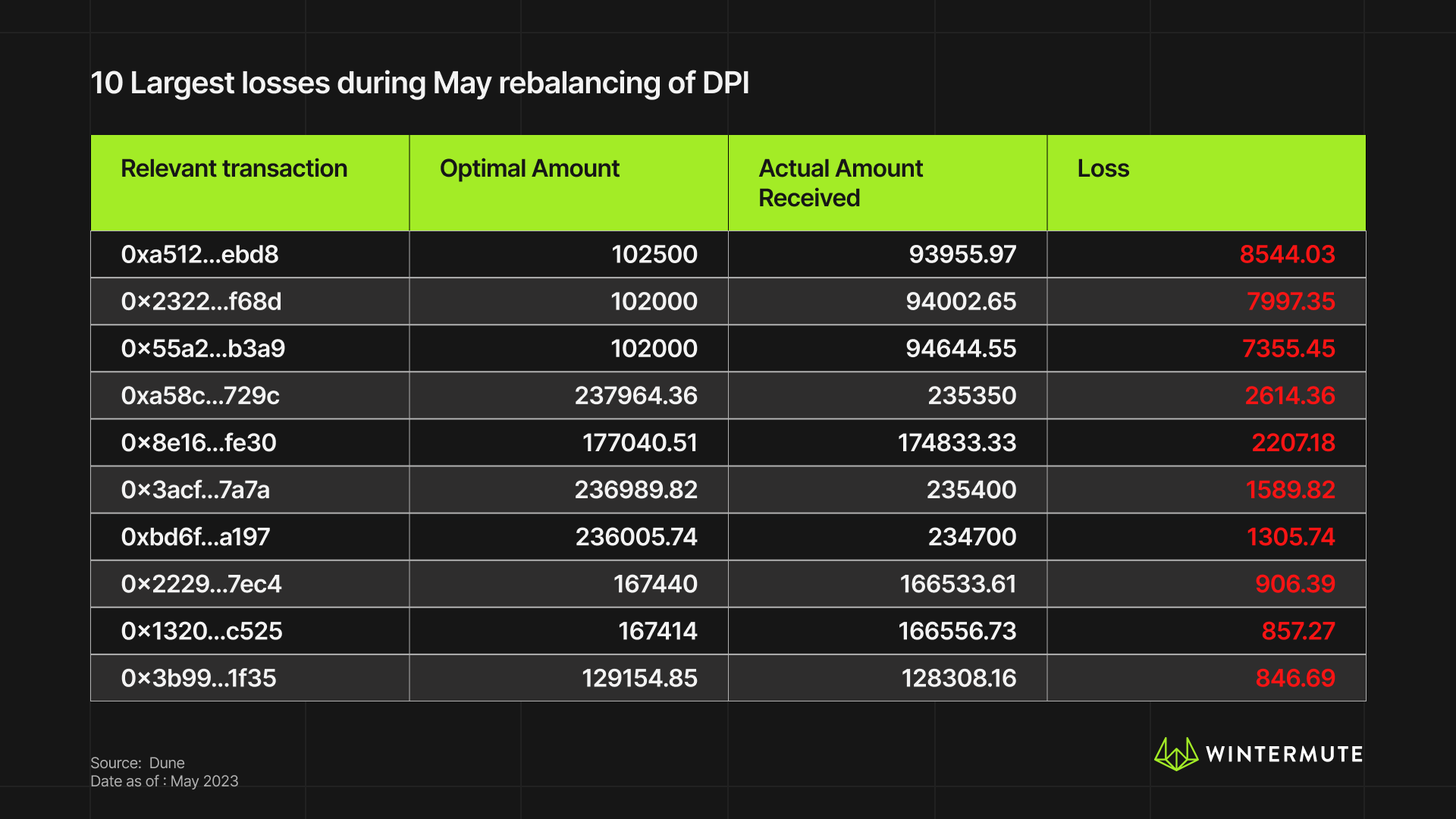Select optimal amount 236989.82
This screenshot has height=819, width=1456.
click(x=635, y=489)
